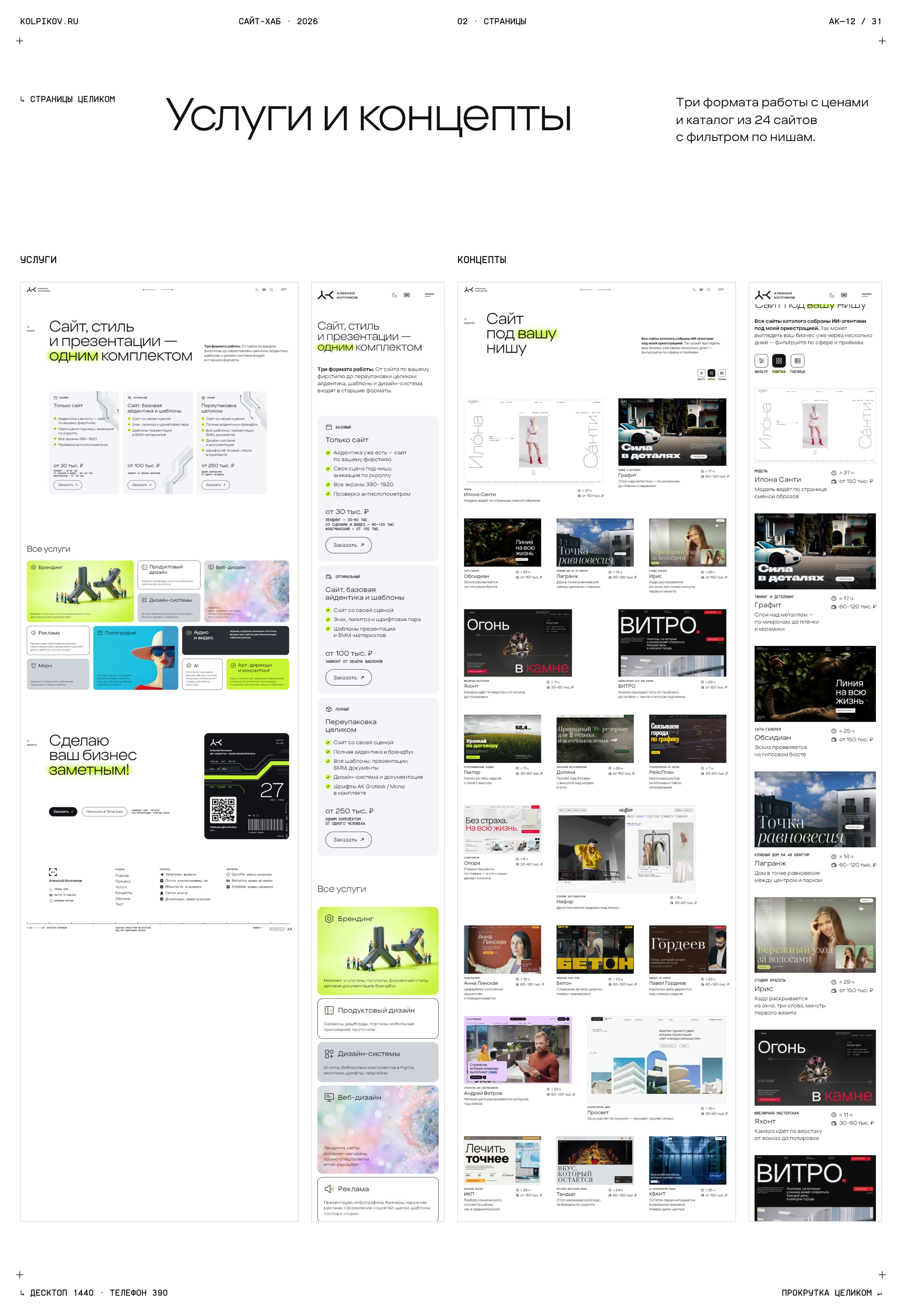The height and width of the screenshot is (1316, 902).
Task: Open Обо мне link in footer sections
Action: click(x=123, y=898)
